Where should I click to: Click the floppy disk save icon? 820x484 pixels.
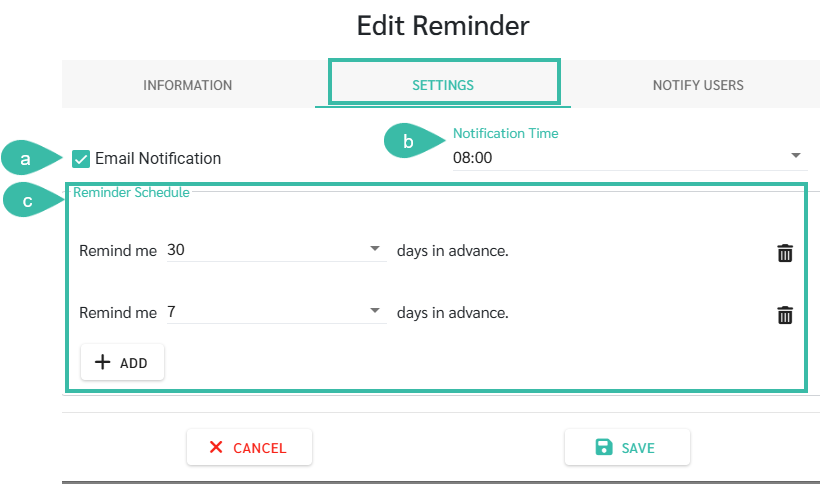pos(603,447)
